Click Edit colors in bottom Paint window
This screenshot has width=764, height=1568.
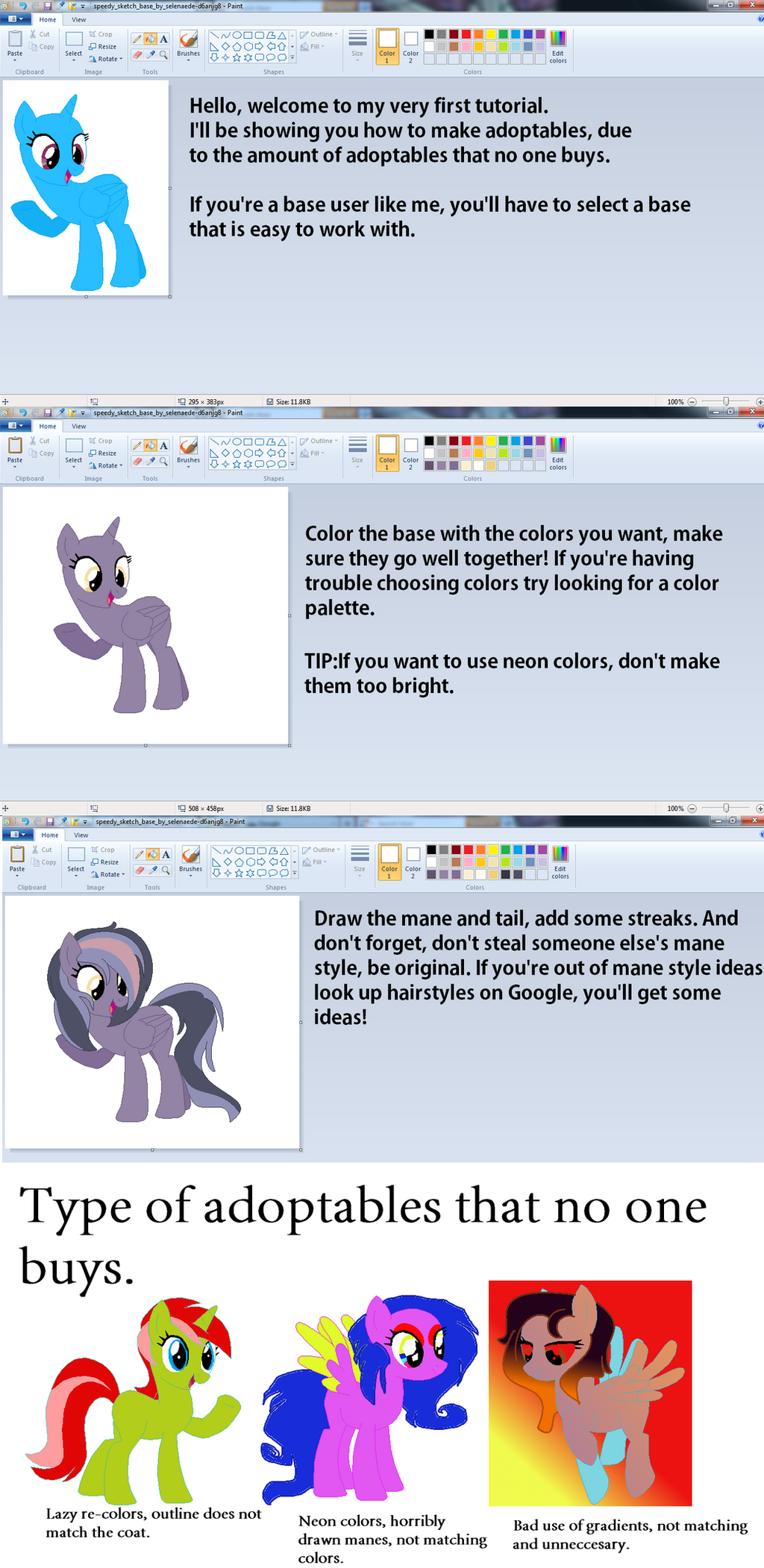[560, 862]
